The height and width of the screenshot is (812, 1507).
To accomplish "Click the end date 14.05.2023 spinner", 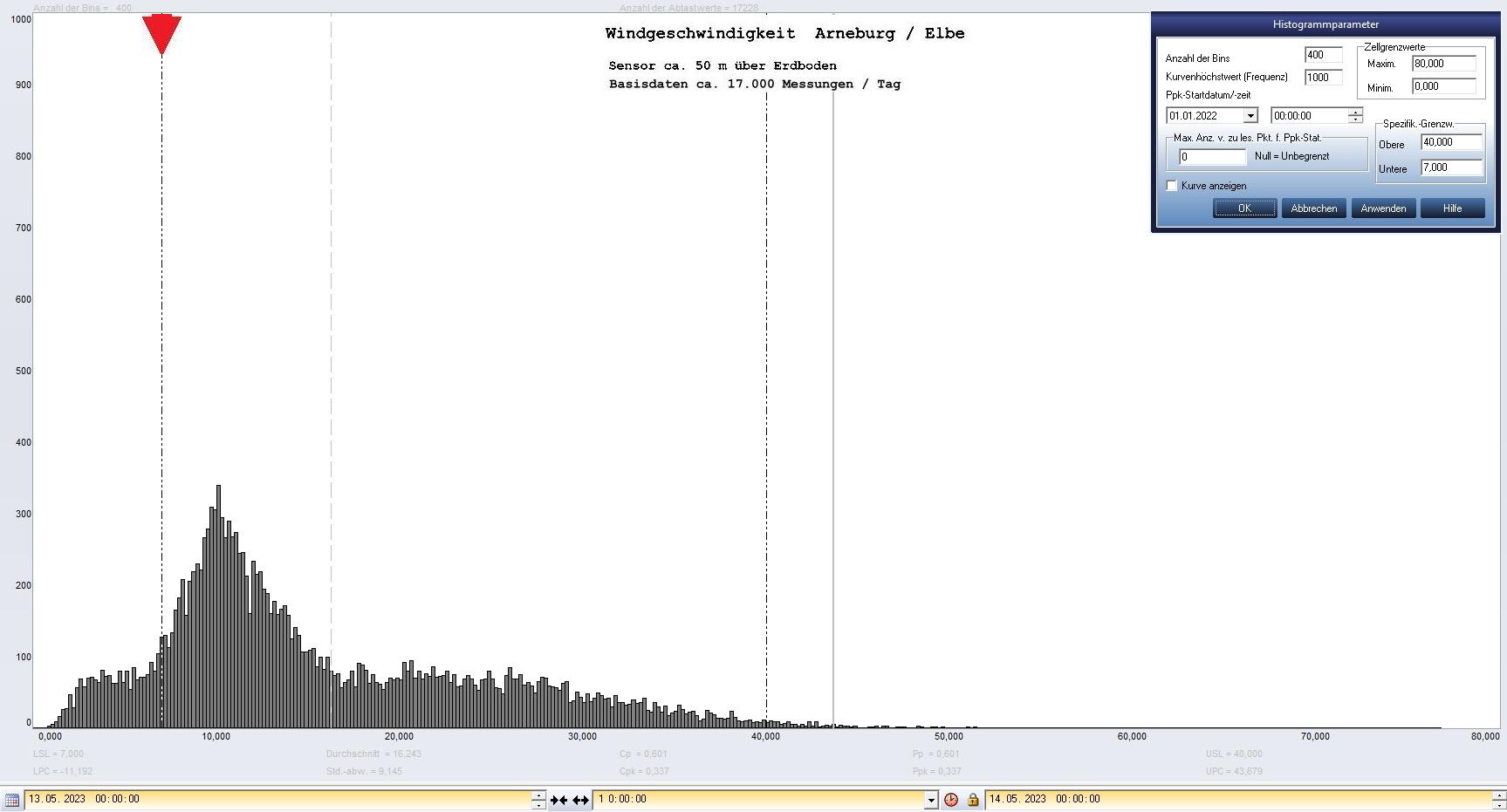I will pos(1499,800).
